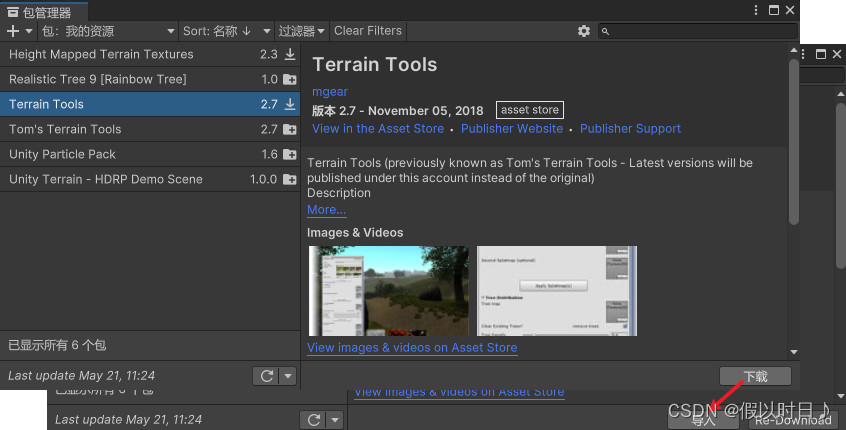Click refresh icon in the back window

(x=314, y=420)
